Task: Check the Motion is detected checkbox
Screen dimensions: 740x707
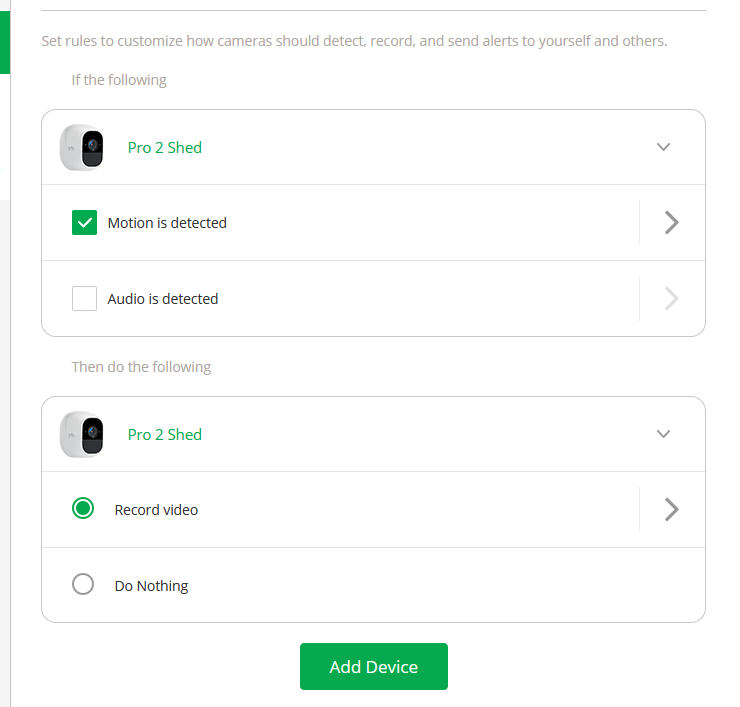Action: pyautogui.click(x=84, y=223)
